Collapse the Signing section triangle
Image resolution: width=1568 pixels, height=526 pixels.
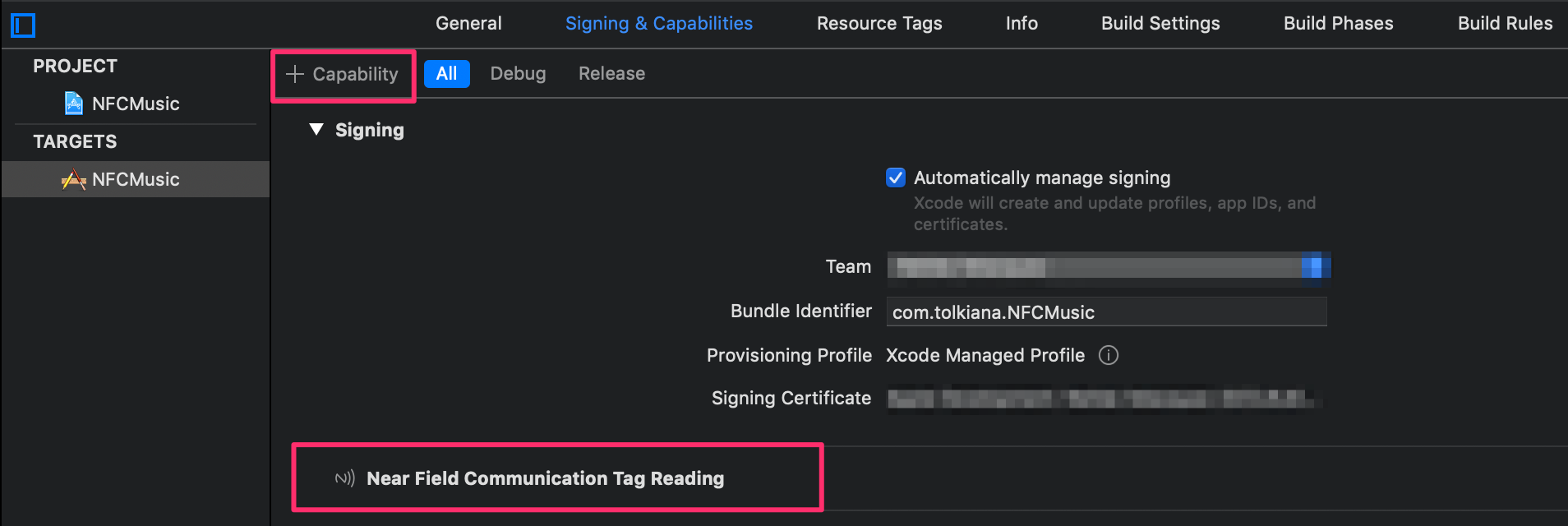point(316,130)
